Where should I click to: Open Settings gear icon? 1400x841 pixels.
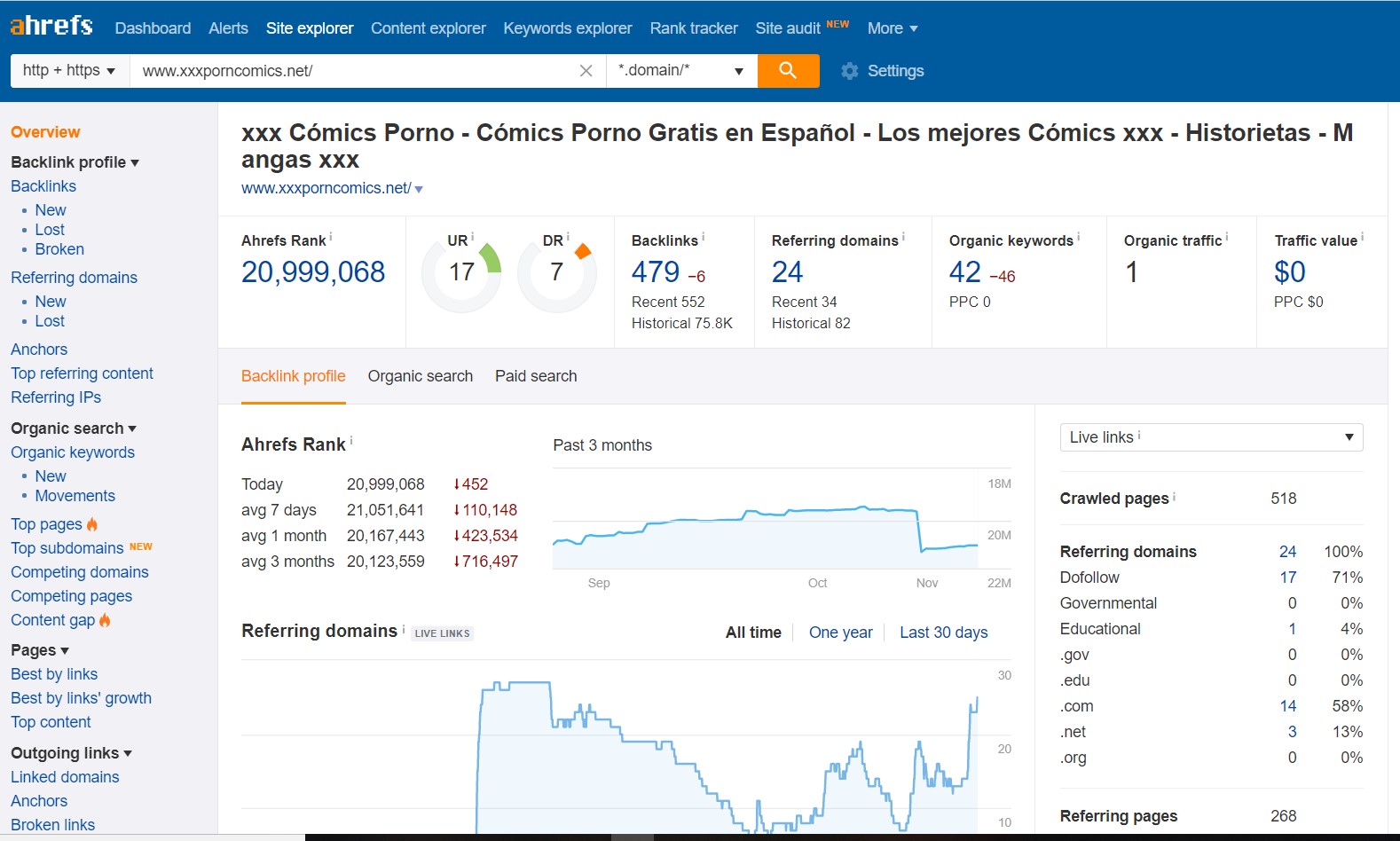click(x=850, y=71)
